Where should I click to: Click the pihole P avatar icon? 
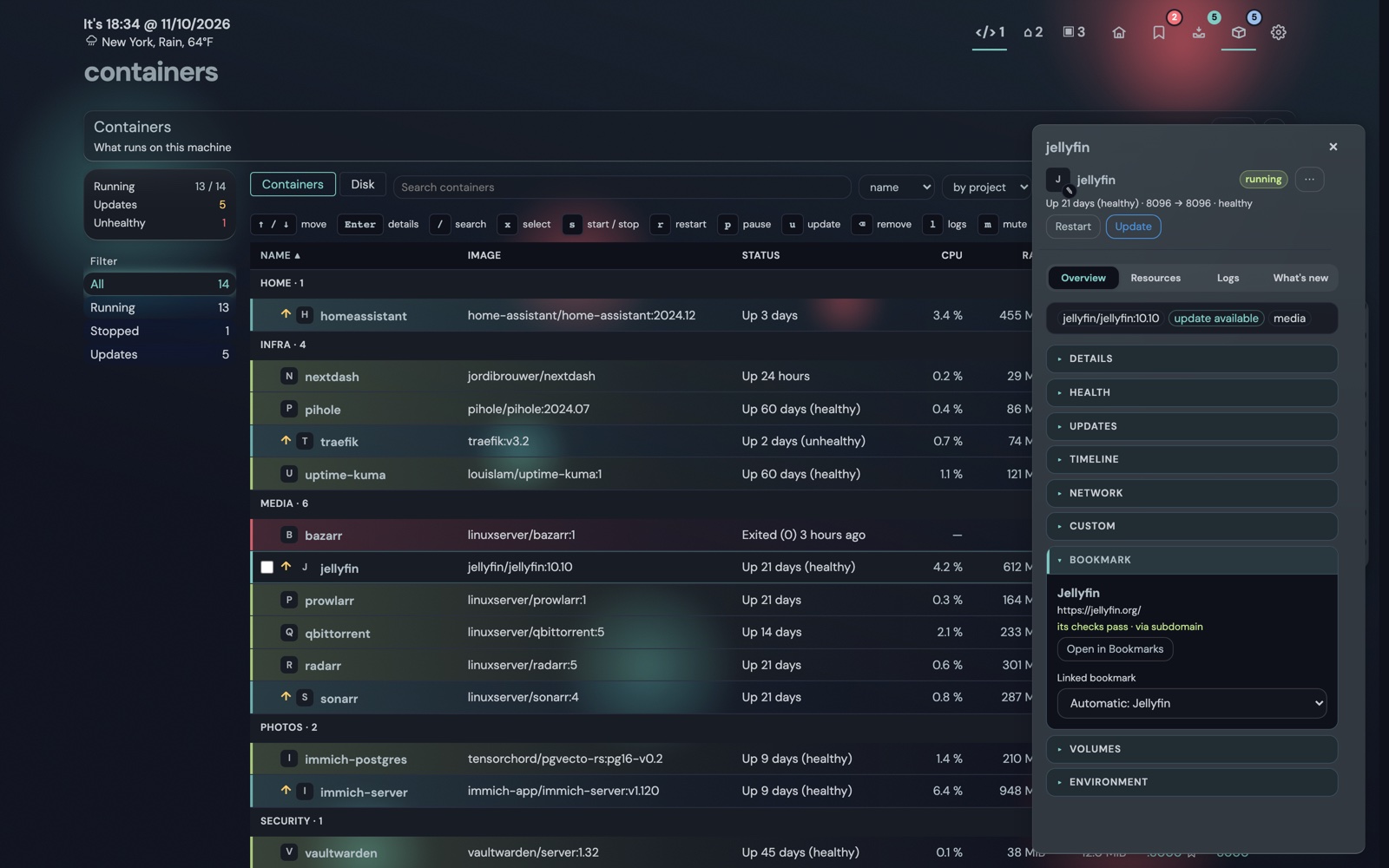(289, 408)
